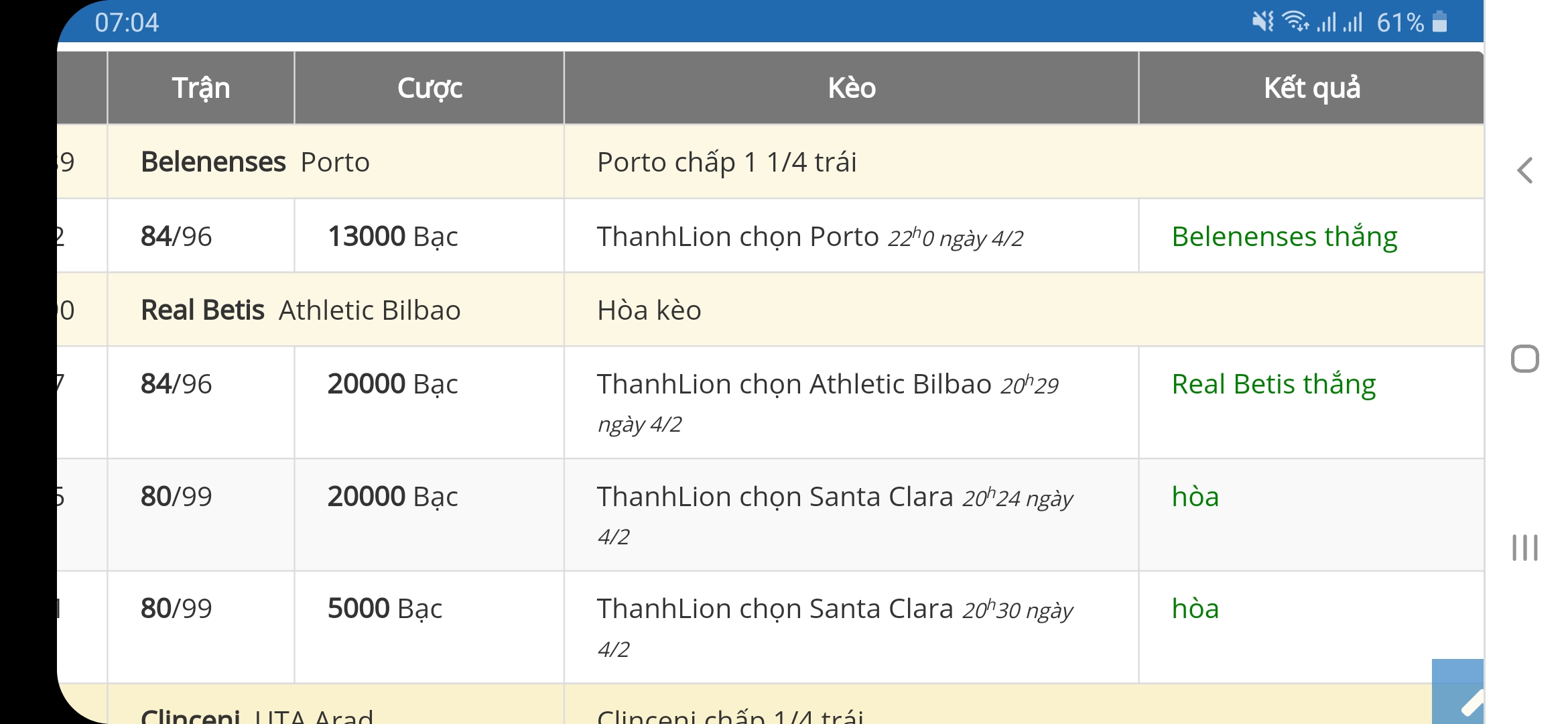Click the Trận column header

[x=201, y=88]
